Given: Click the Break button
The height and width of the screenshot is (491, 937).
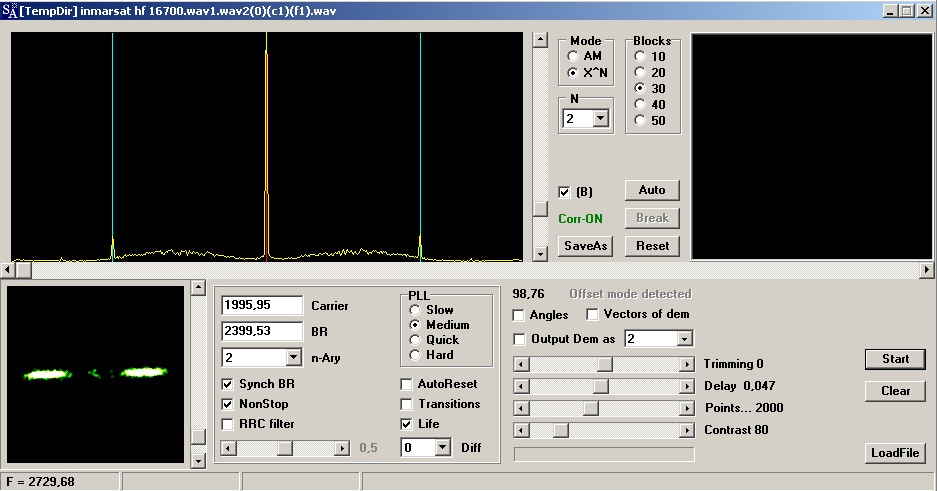Looking at the screenshot, I should (652, 218).
